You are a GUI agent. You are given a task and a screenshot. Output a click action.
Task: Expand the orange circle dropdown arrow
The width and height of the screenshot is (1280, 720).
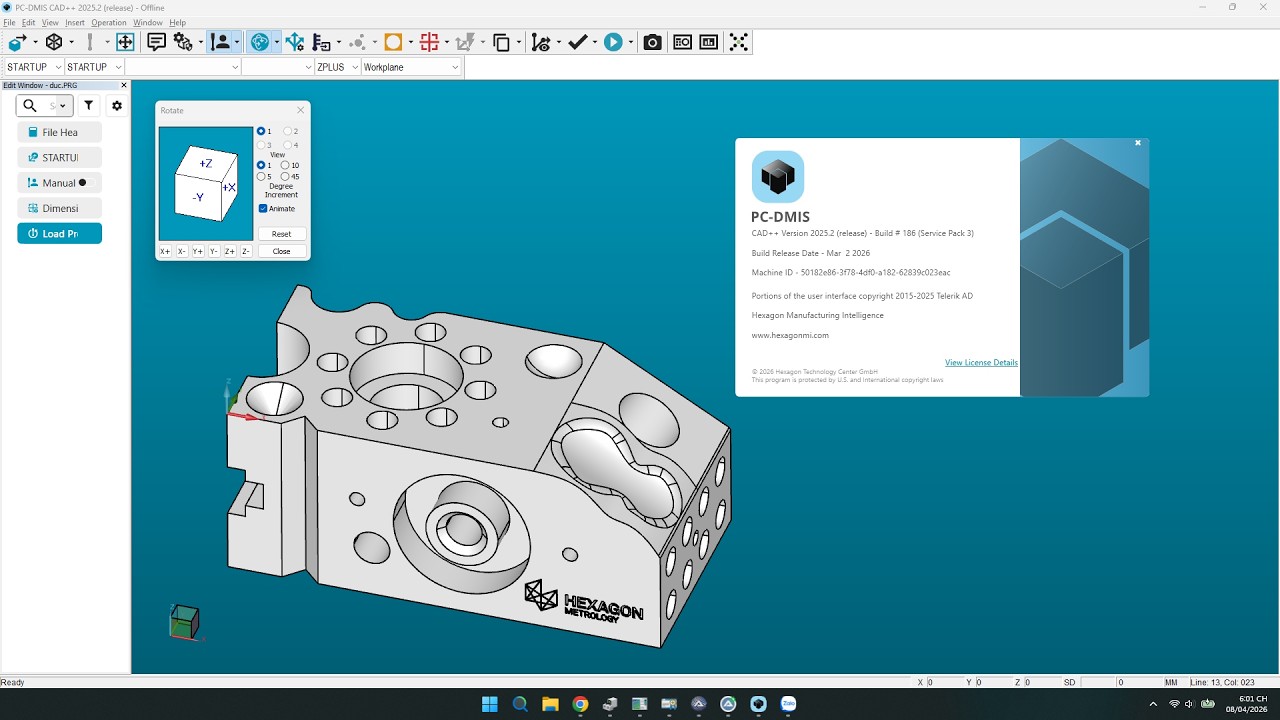pos(411,42)
